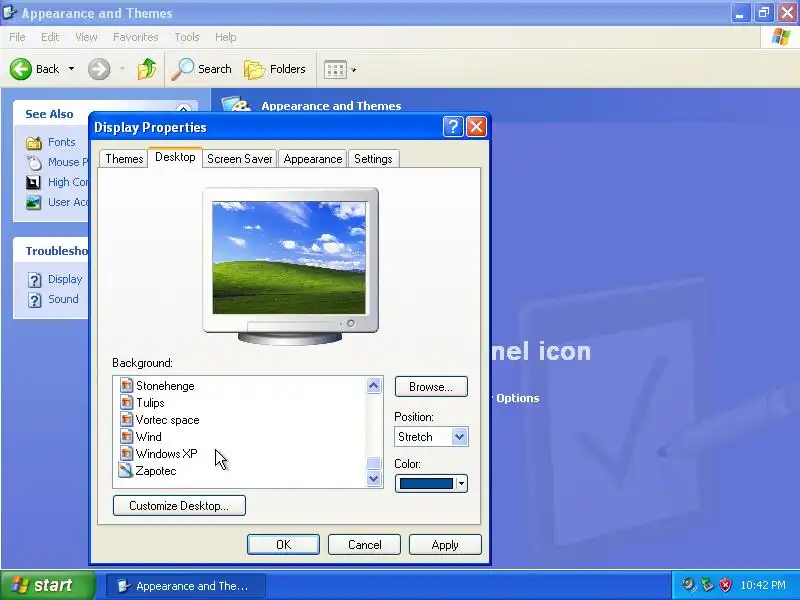Click the Browse button
The width and height of the screenshot is (800, 600).
431,387
